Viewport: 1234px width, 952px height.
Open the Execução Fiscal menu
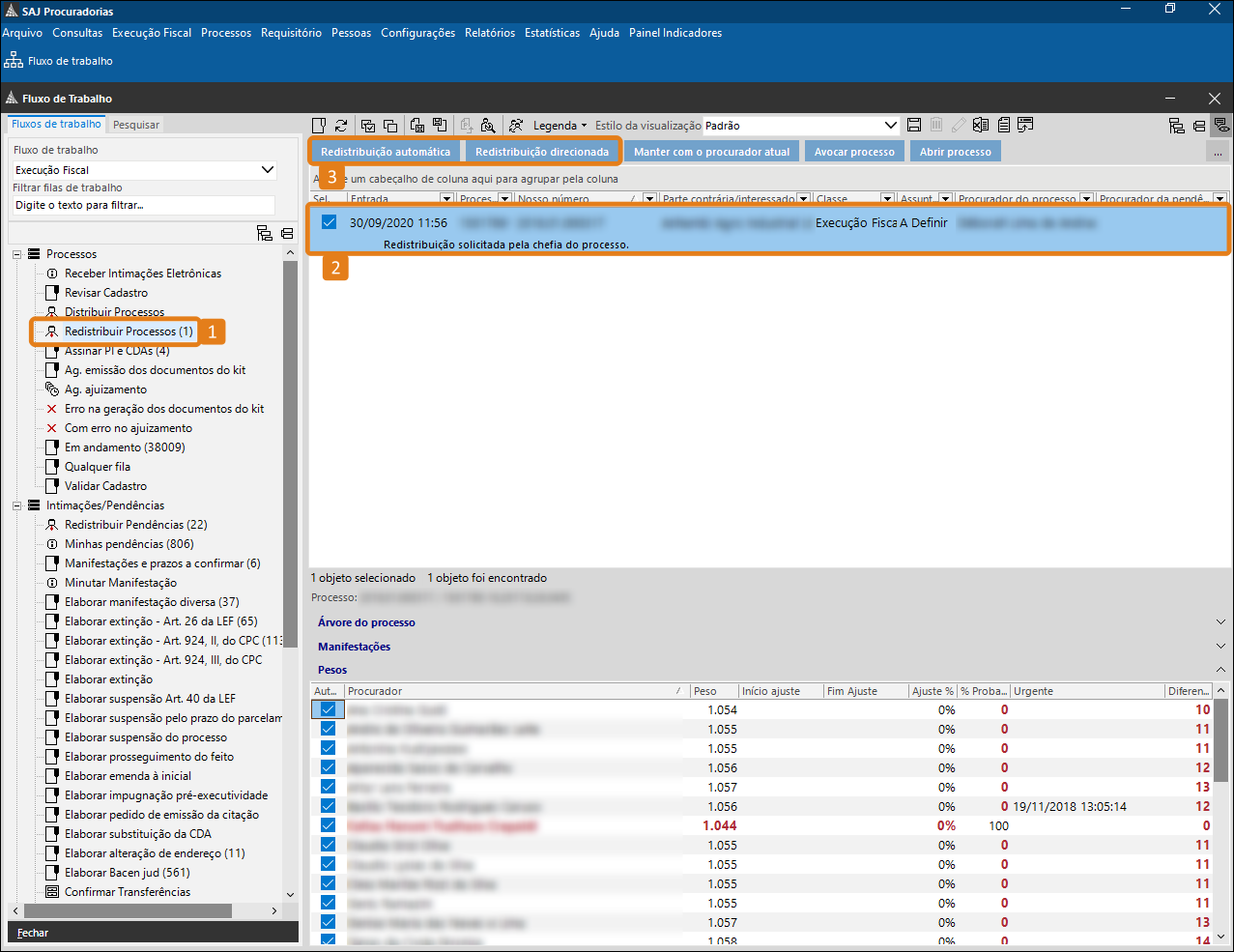[x=152, y=33]
